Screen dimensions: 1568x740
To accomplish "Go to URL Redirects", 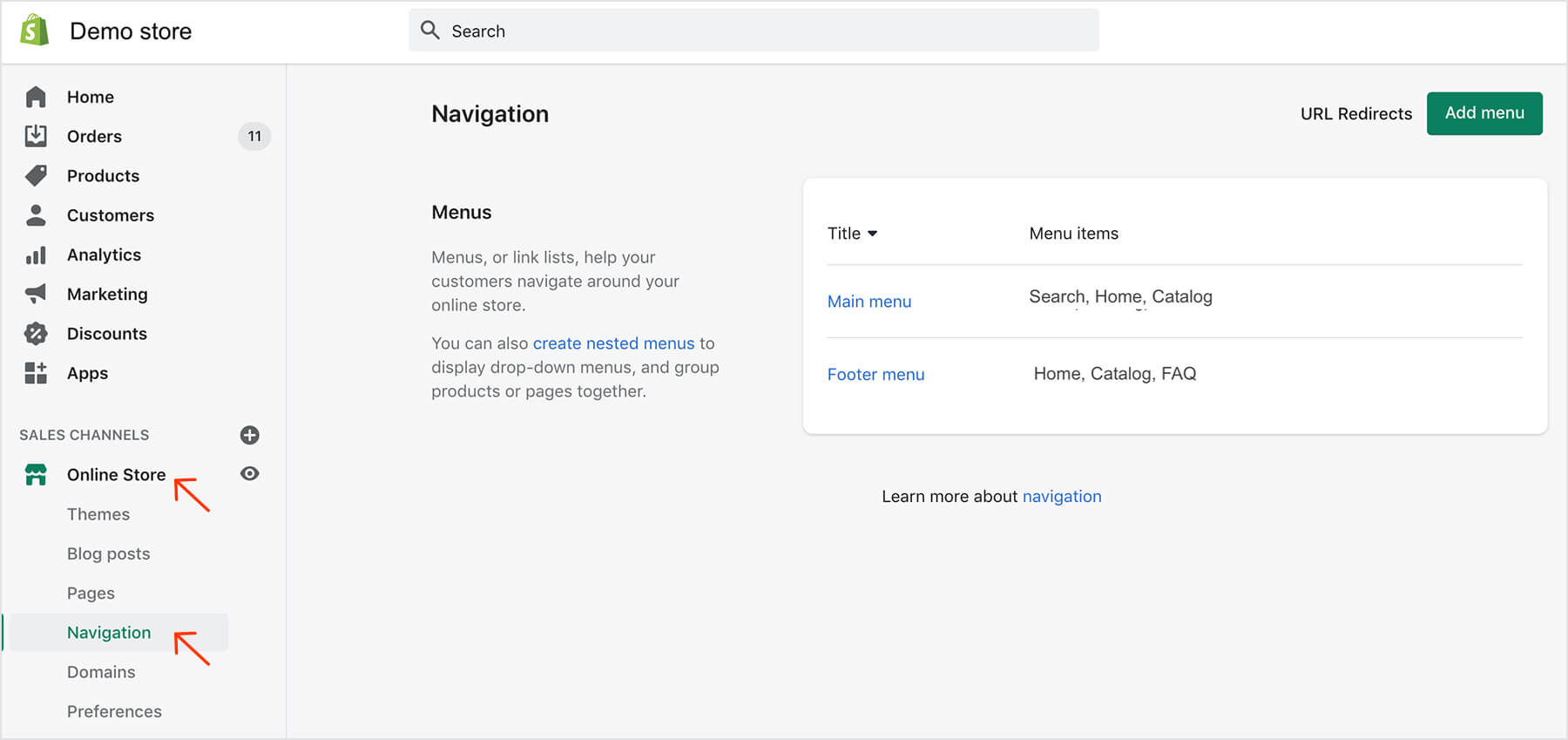I will point(1355,114).
